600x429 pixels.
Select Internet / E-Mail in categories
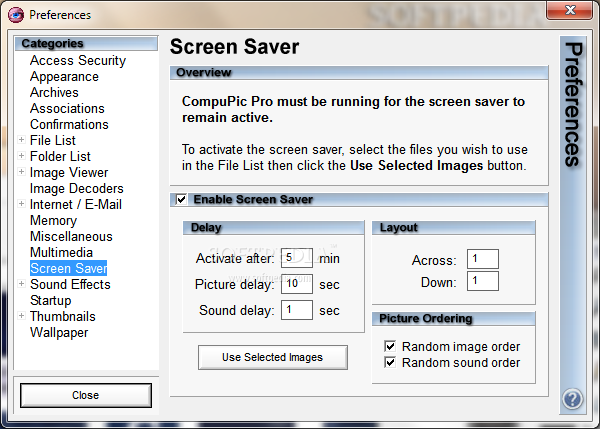(x=76, y=204)
